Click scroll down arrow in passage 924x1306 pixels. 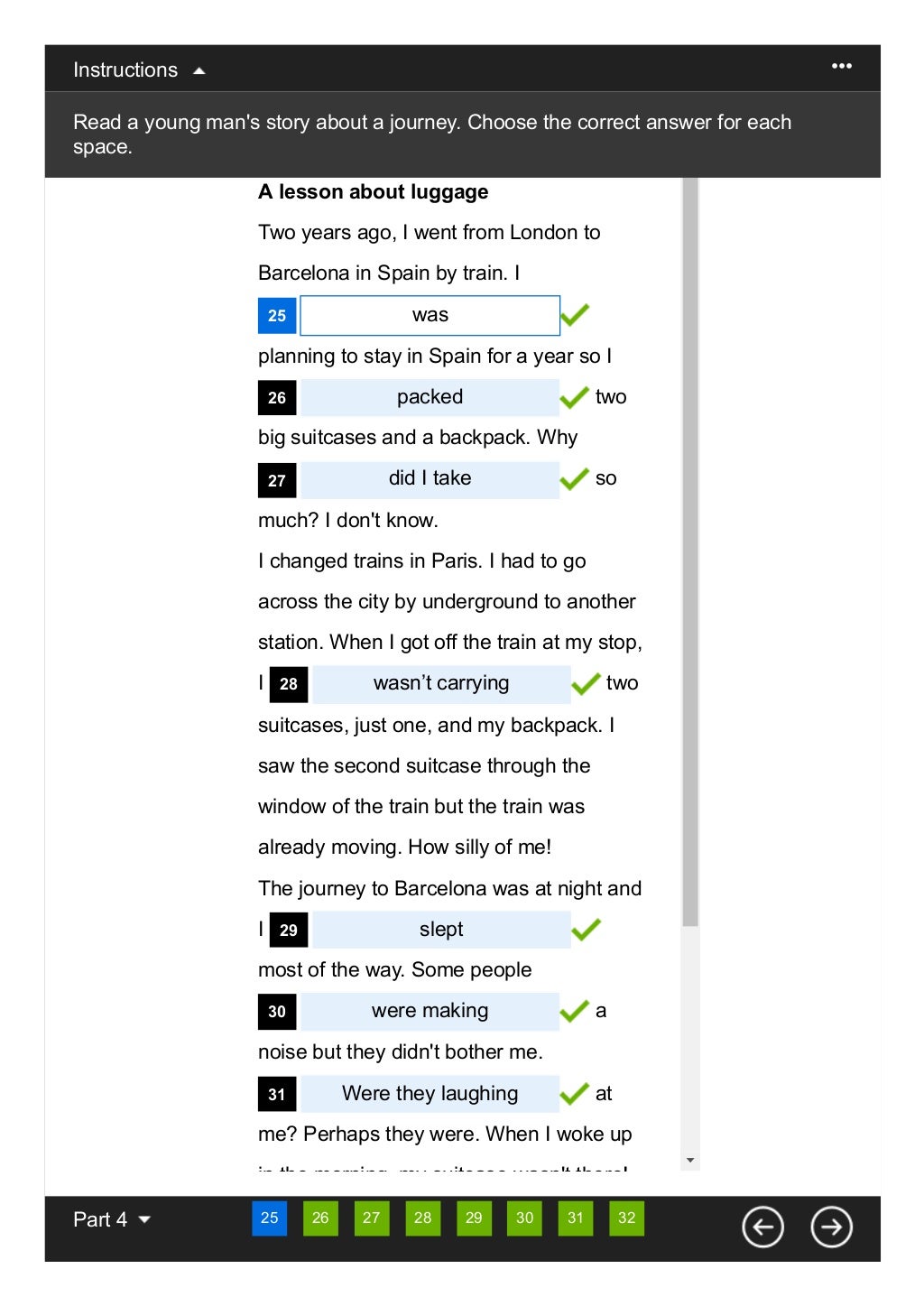click(690, 1160)
